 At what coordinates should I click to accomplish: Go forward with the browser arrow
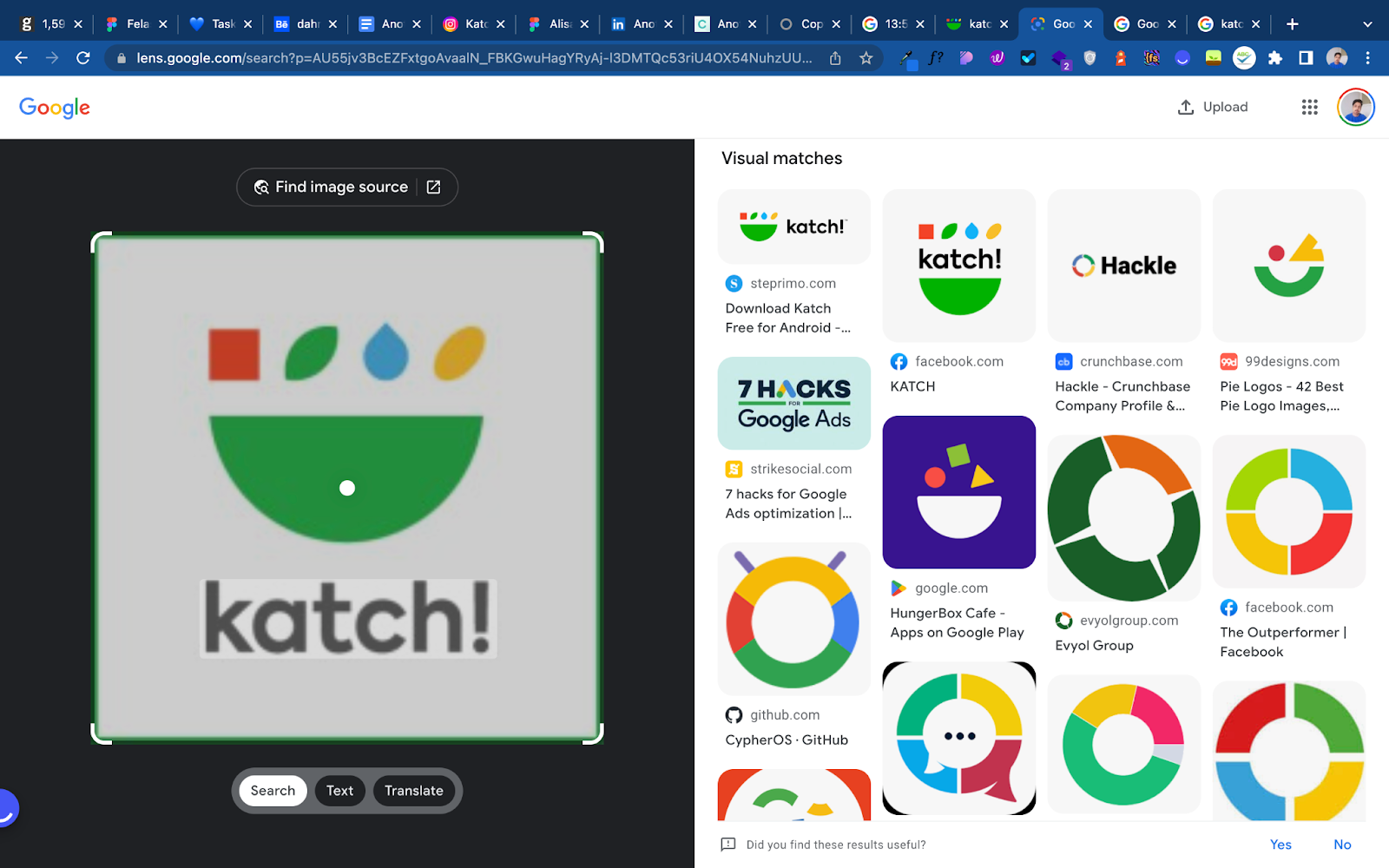(x=52, y=58)
